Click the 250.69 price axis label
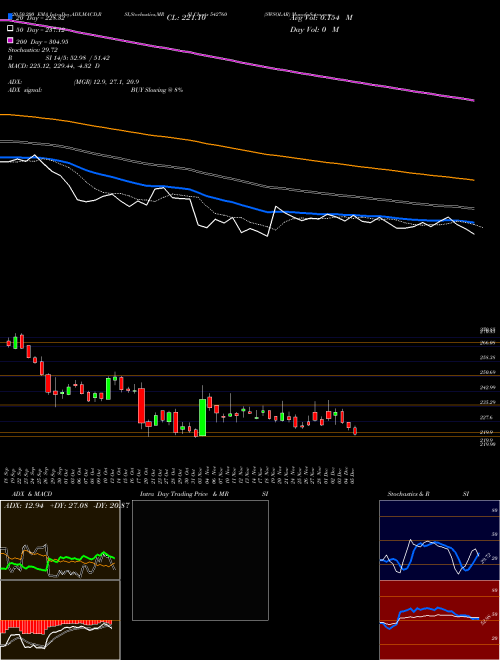 click(487, 372)
